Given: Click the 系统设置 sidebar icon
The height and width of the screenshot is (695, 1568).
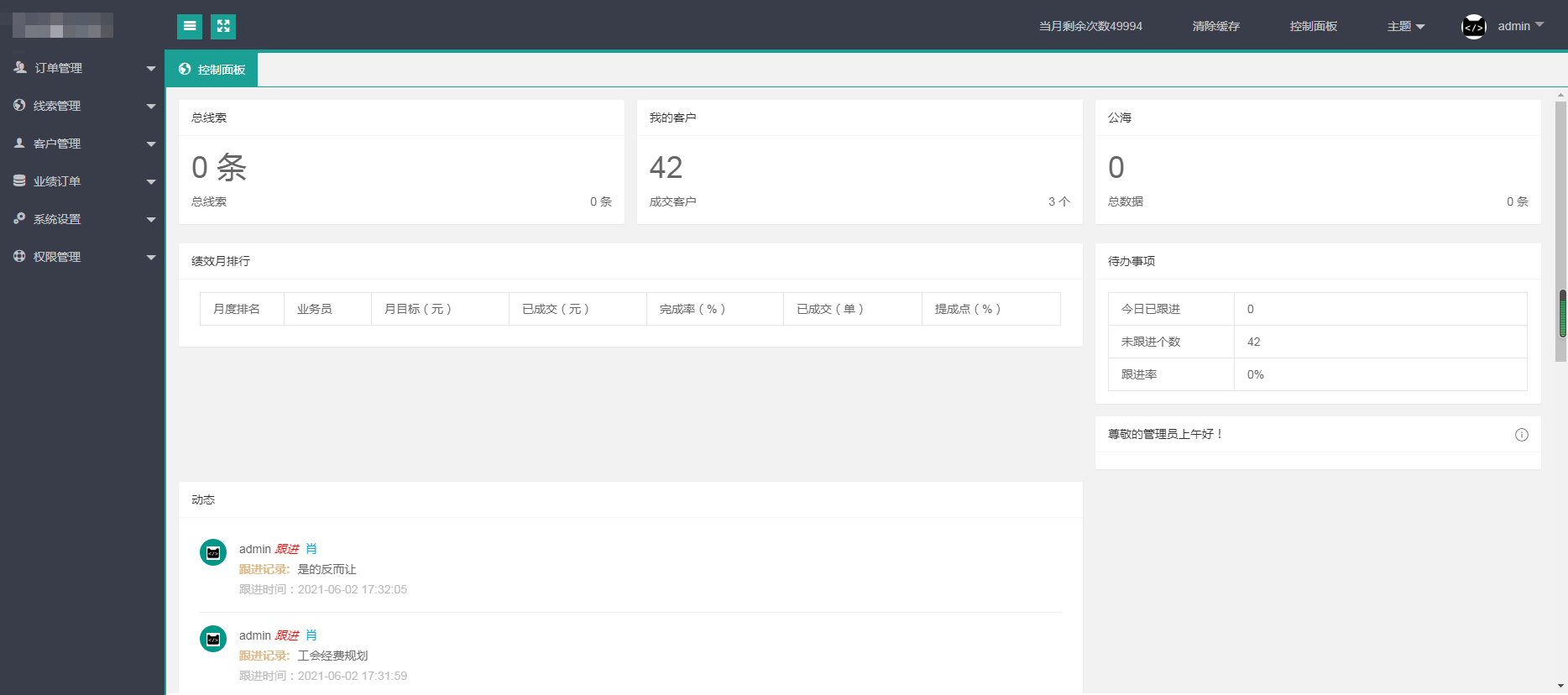Looking at the screenshot, I should (x=19, y=218).
